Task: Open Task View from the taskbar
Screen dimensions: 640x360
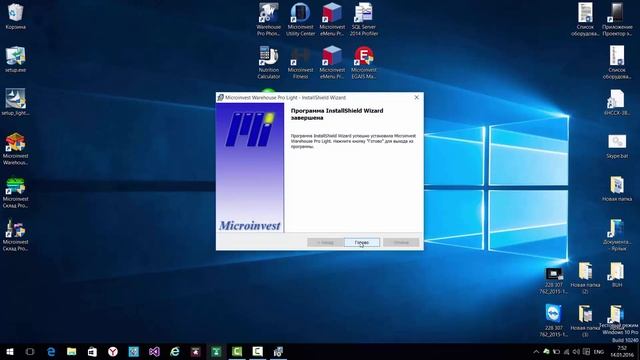Action: [x=30, y=352]
